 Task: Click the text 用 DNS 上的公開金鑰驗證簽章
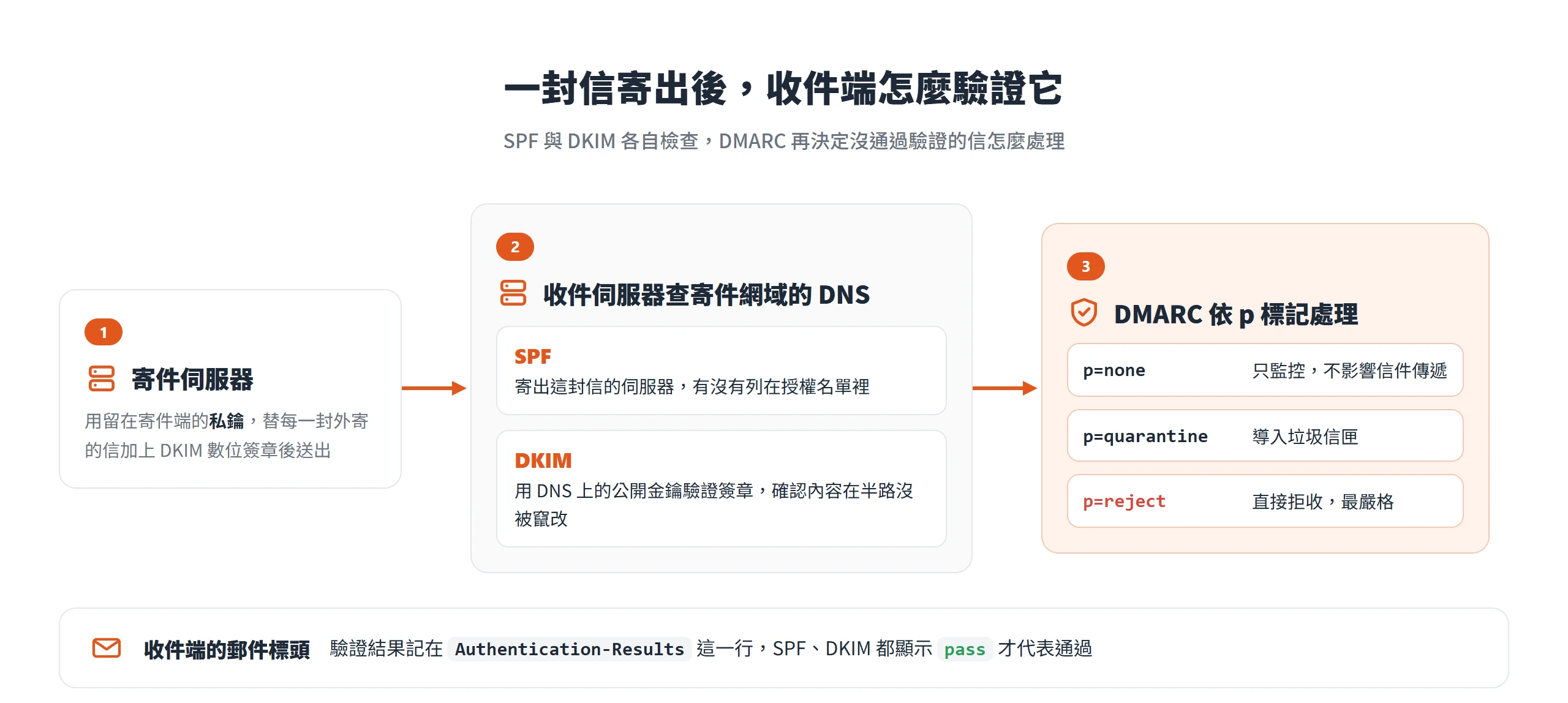pyautogui.click(x=634, y=491)
